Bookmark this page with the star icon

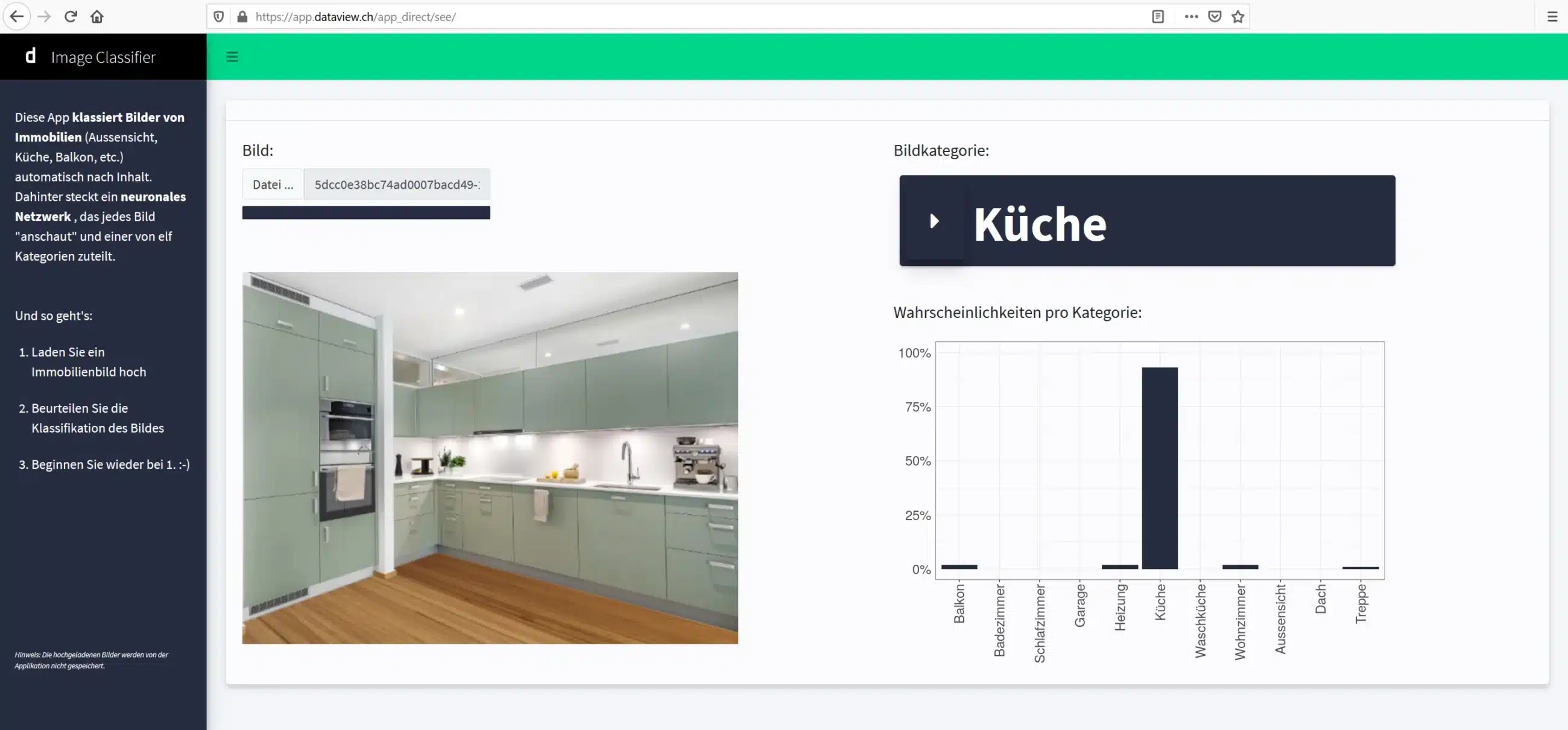tap(1238, 16)
